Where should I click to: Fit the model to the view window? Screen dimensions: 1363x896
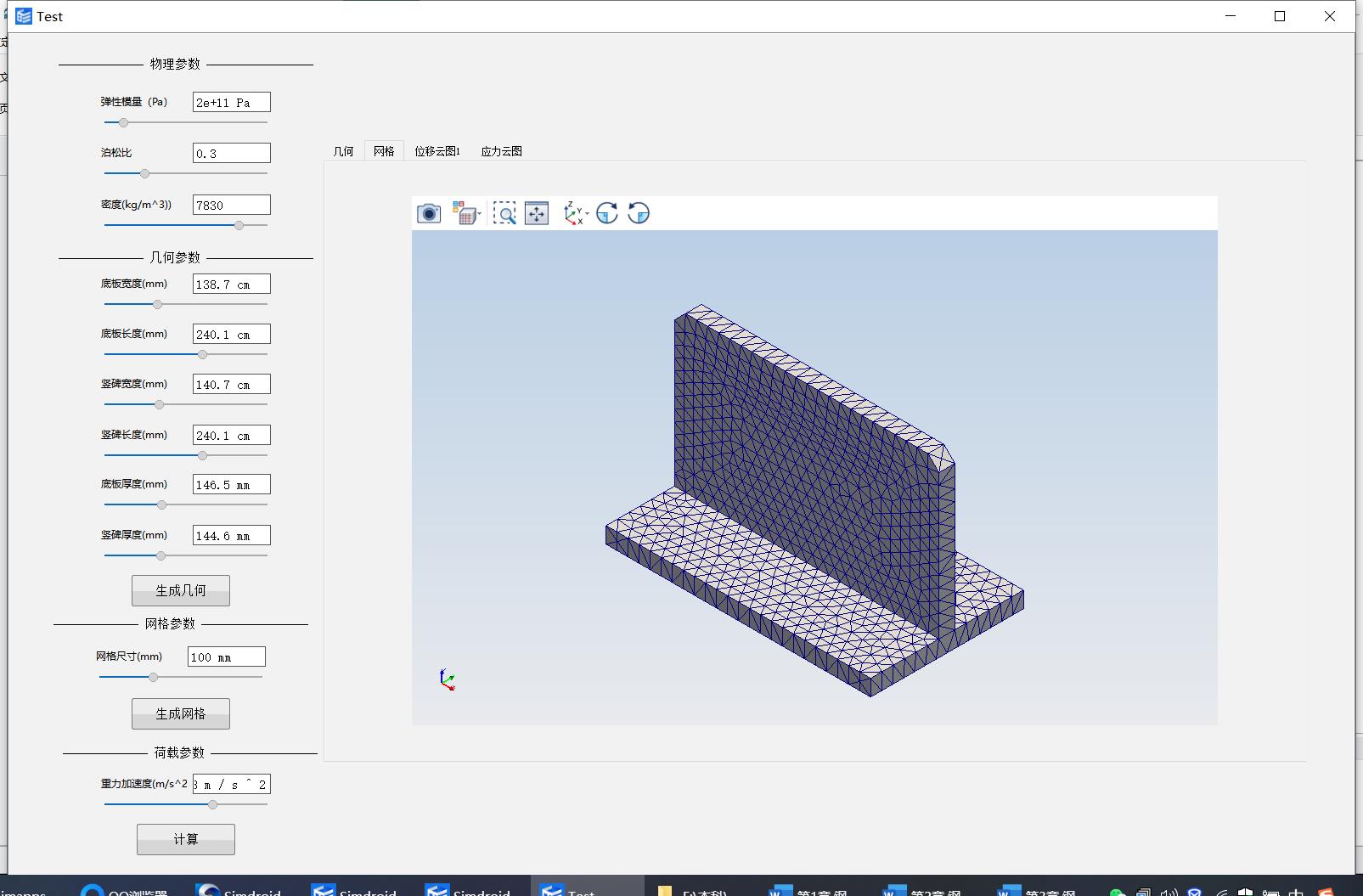(x=537, y=213)
